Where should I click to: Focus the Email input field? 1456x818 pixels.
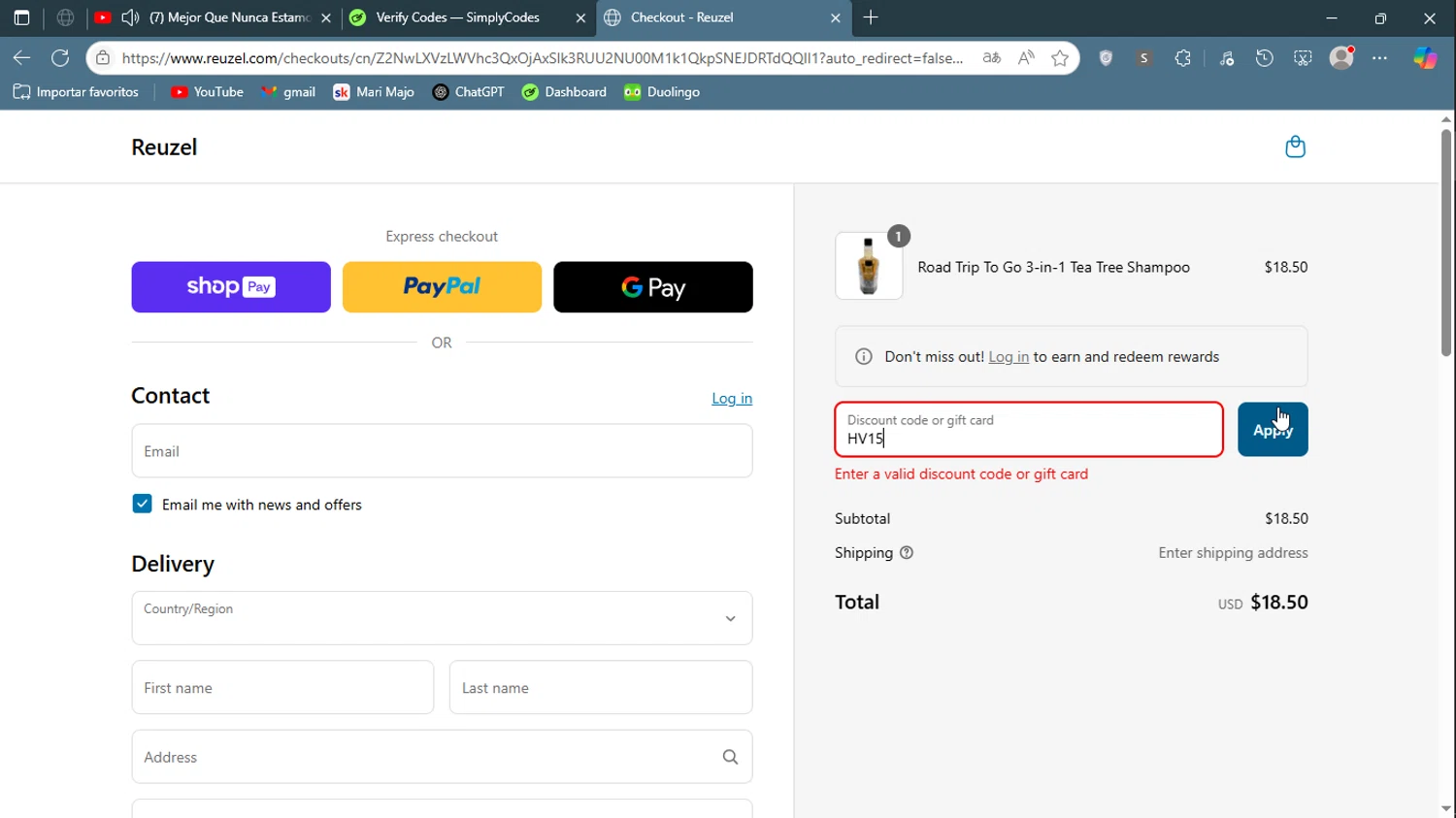coord(442,451)
